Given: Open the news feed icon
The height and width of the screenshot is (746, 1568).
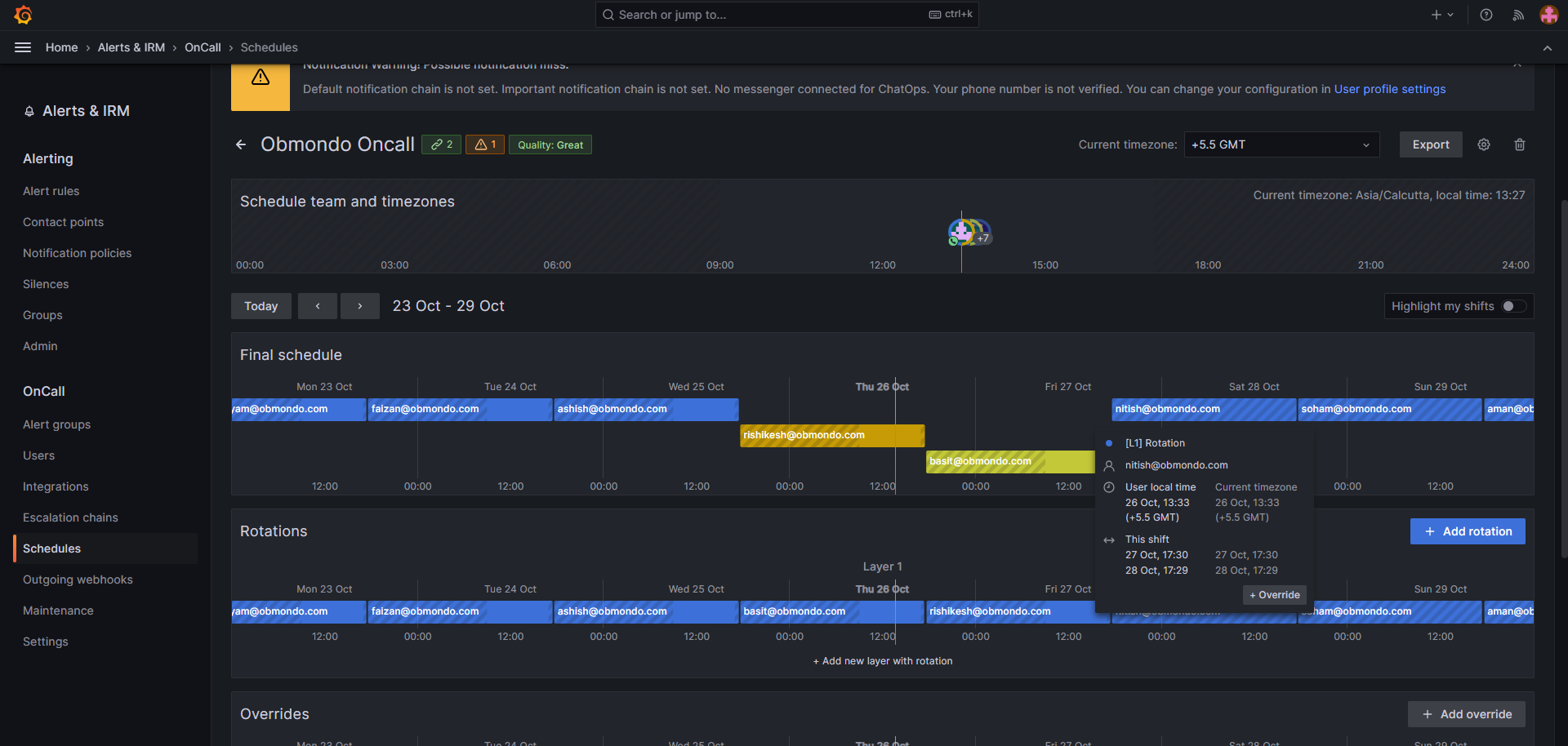Looking at the screenshot, I should (x=1518, y=15).
